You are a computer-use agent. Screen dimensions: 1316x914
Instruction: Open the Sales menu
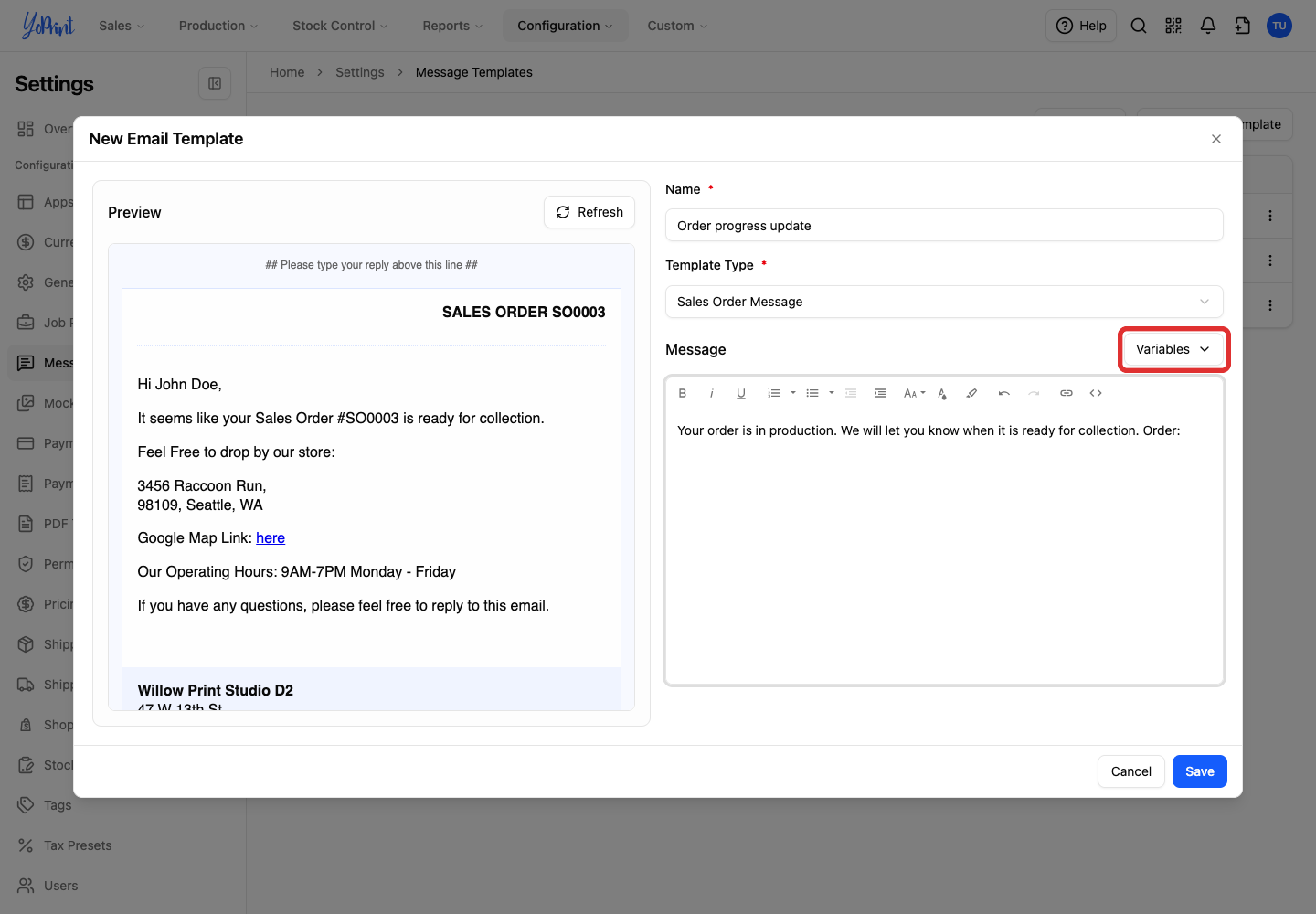(122, 26)
